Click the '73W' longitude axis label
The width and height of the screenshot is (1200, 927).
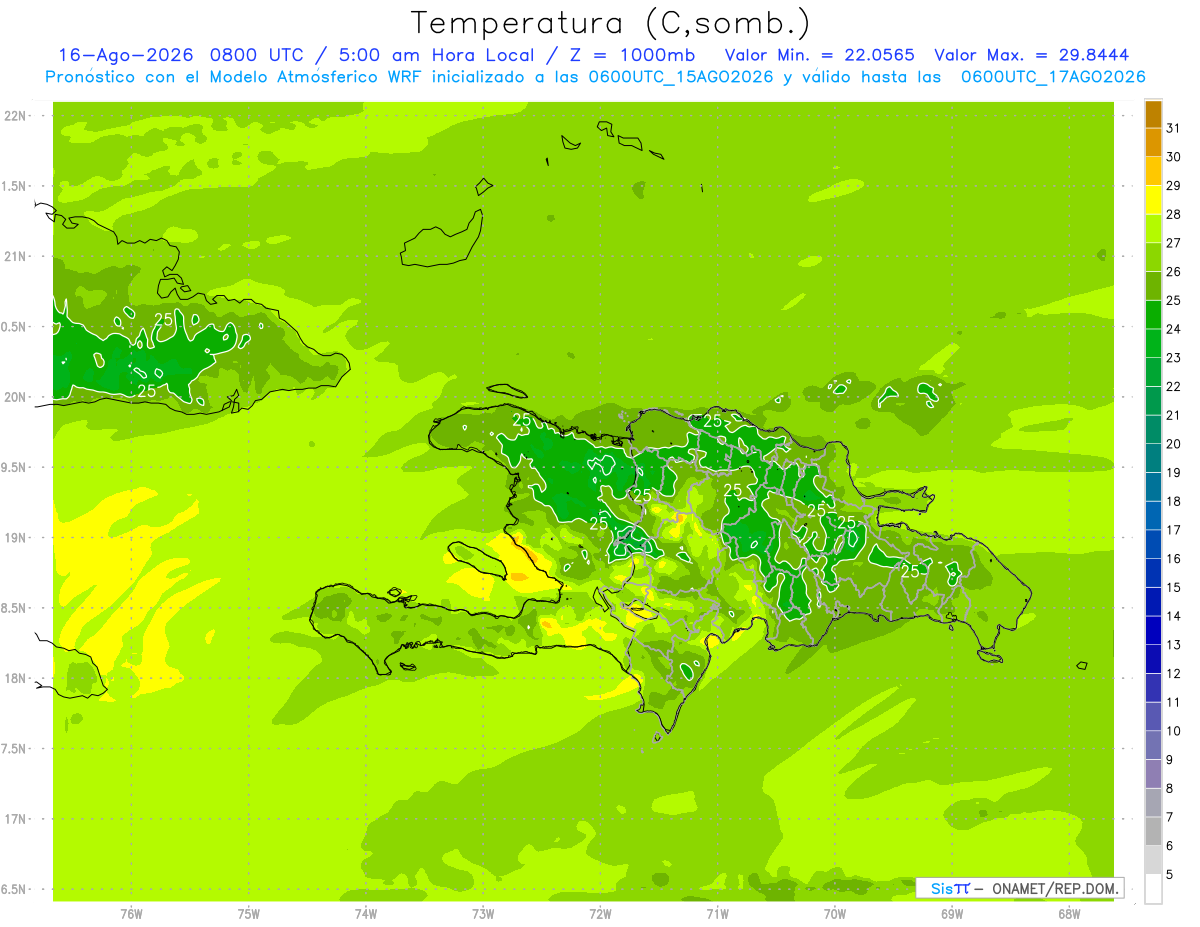pyautogui.click(x=483, y=913)
